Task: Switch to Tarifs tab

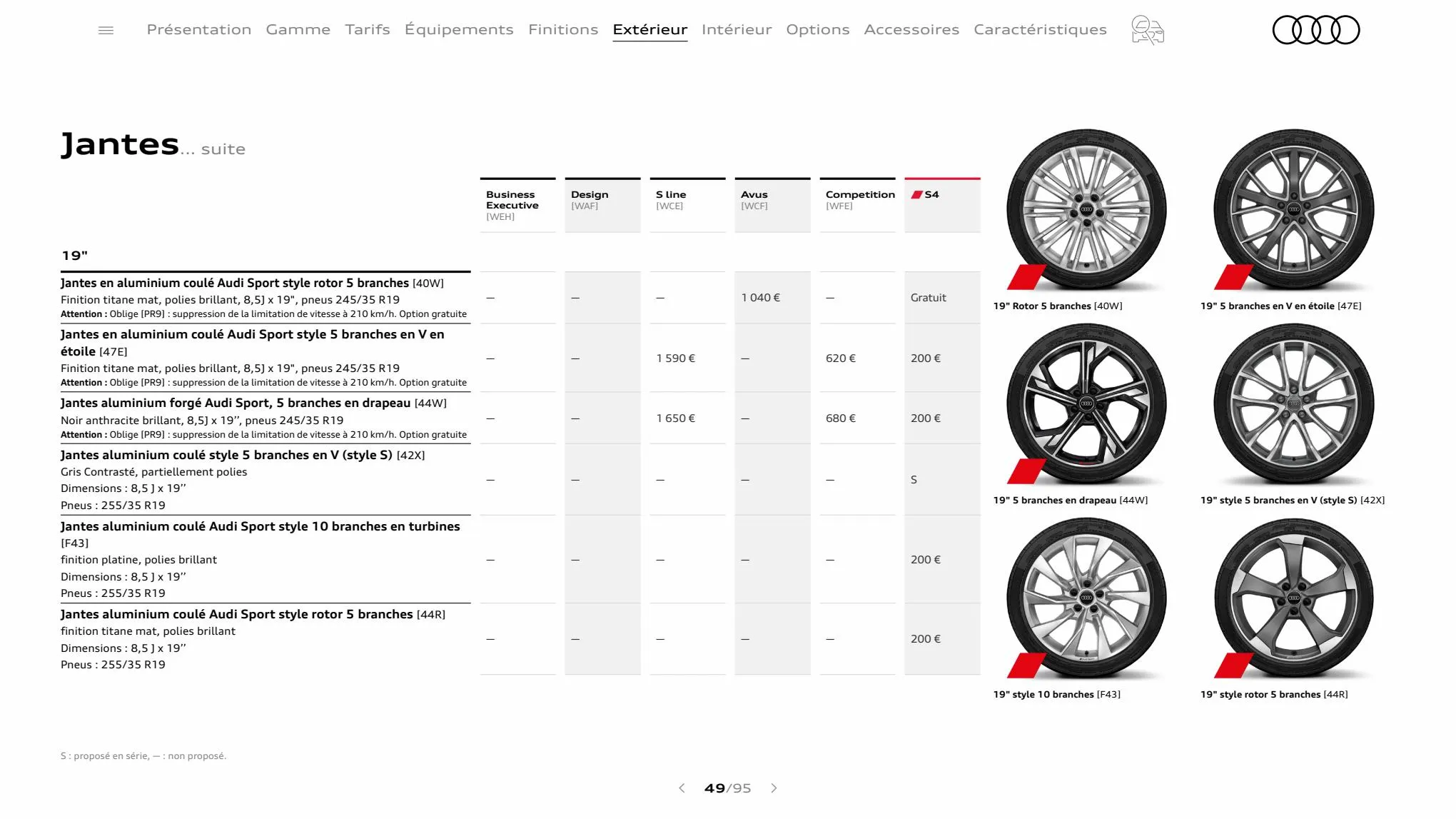Action: [x=368, y=29]
